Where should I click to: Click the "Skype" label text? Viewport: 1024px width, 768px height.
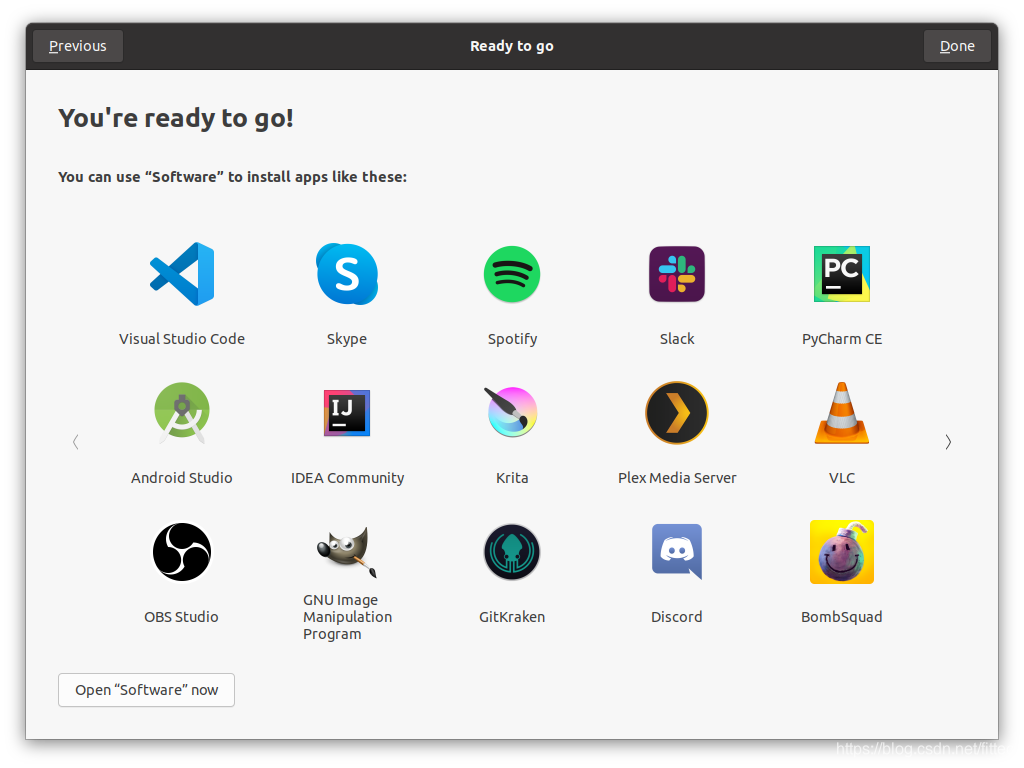pyautogui.click(x=347, y=340)
